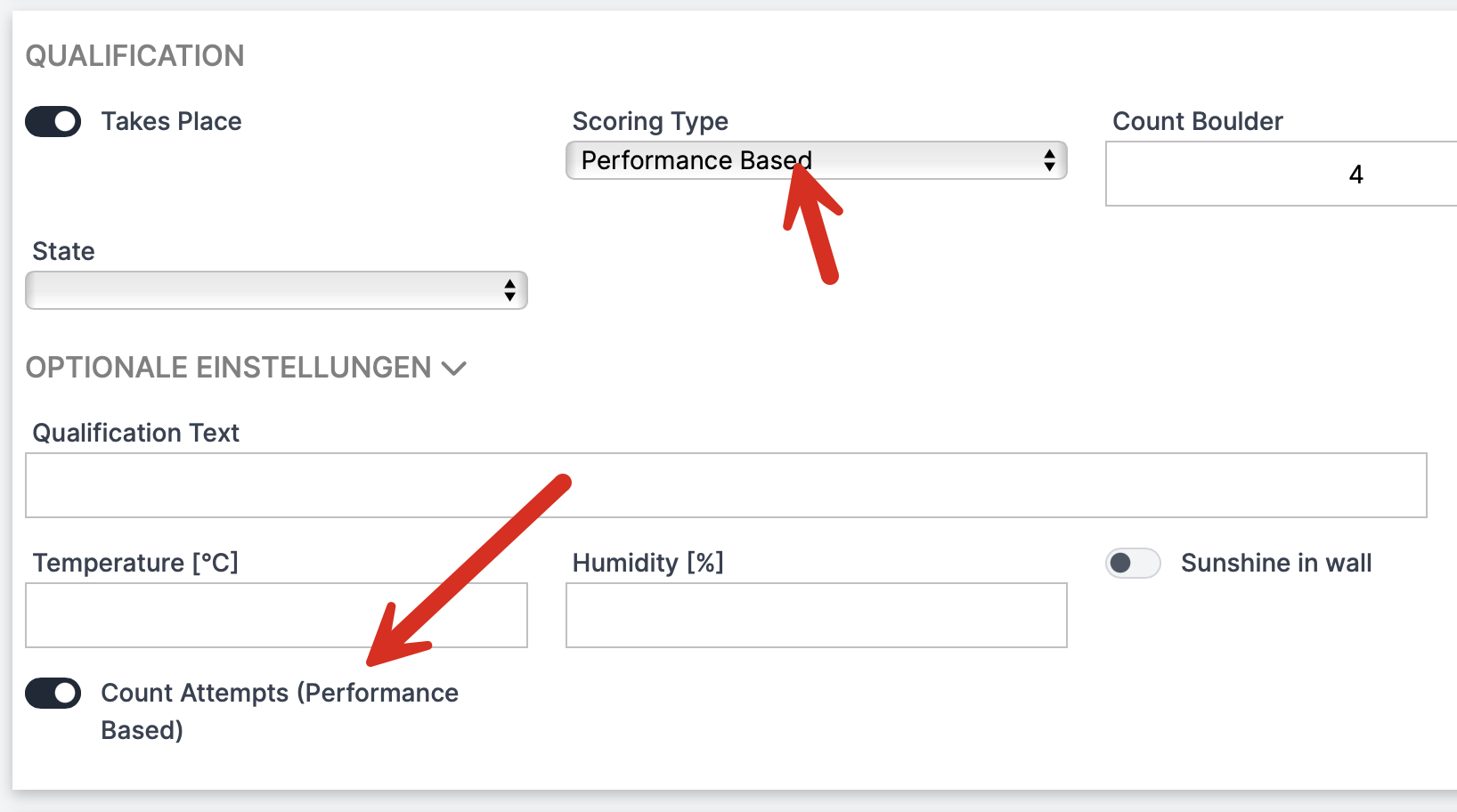Screen dimensions: 1457x812
Task: Click the Temperature [°C] input box
Action: pyautogui.click(x=276, y=616)
